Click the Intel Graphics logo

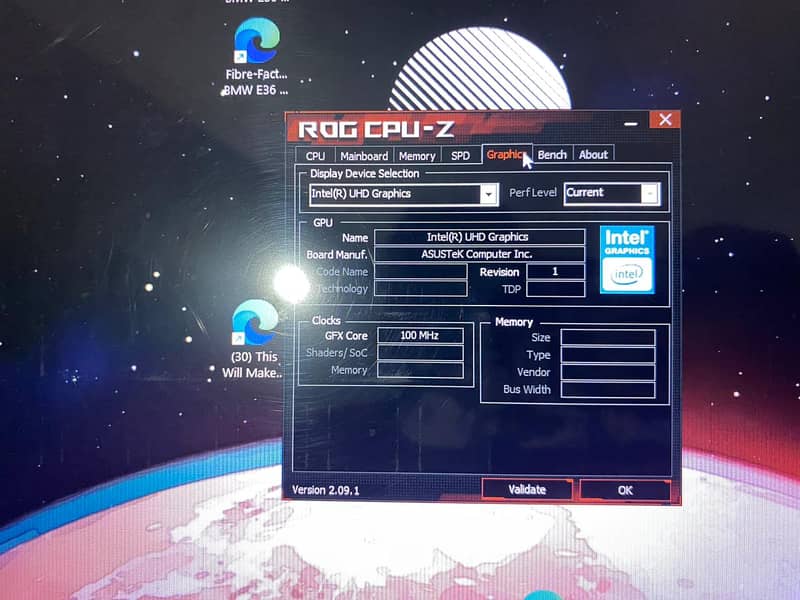(627, 258)
